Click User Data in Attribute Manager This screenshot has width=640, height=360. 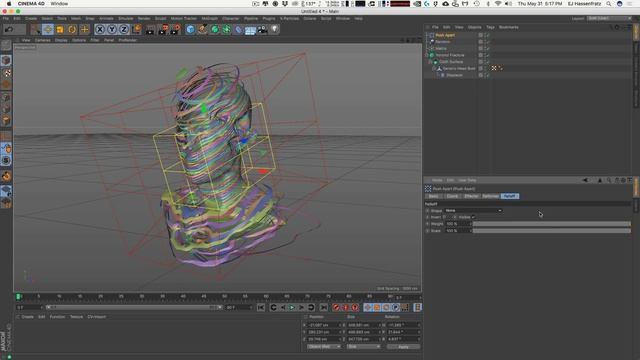pos(467,180)
